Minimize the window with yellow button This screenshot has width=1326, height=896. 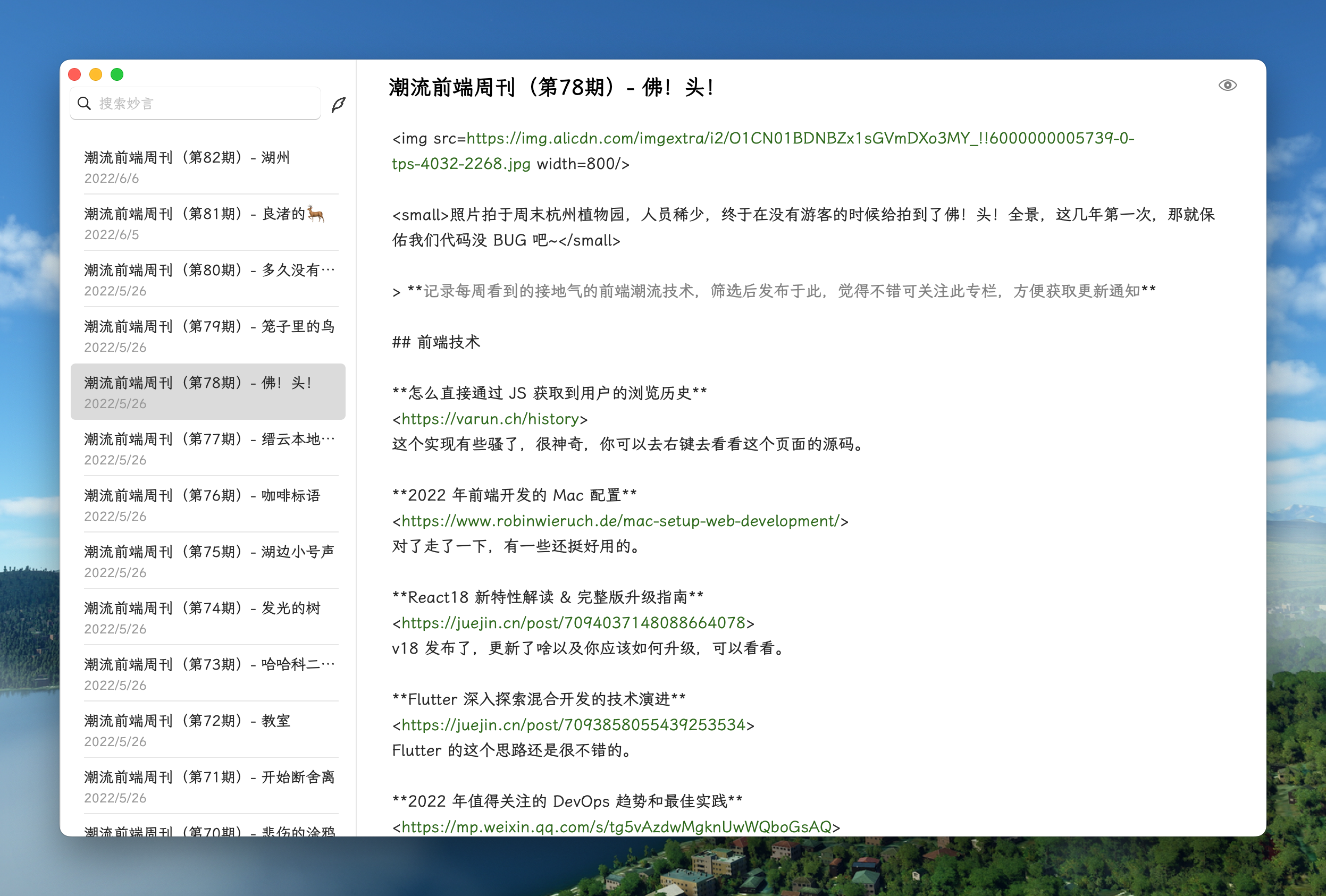(x=96, y=74)
